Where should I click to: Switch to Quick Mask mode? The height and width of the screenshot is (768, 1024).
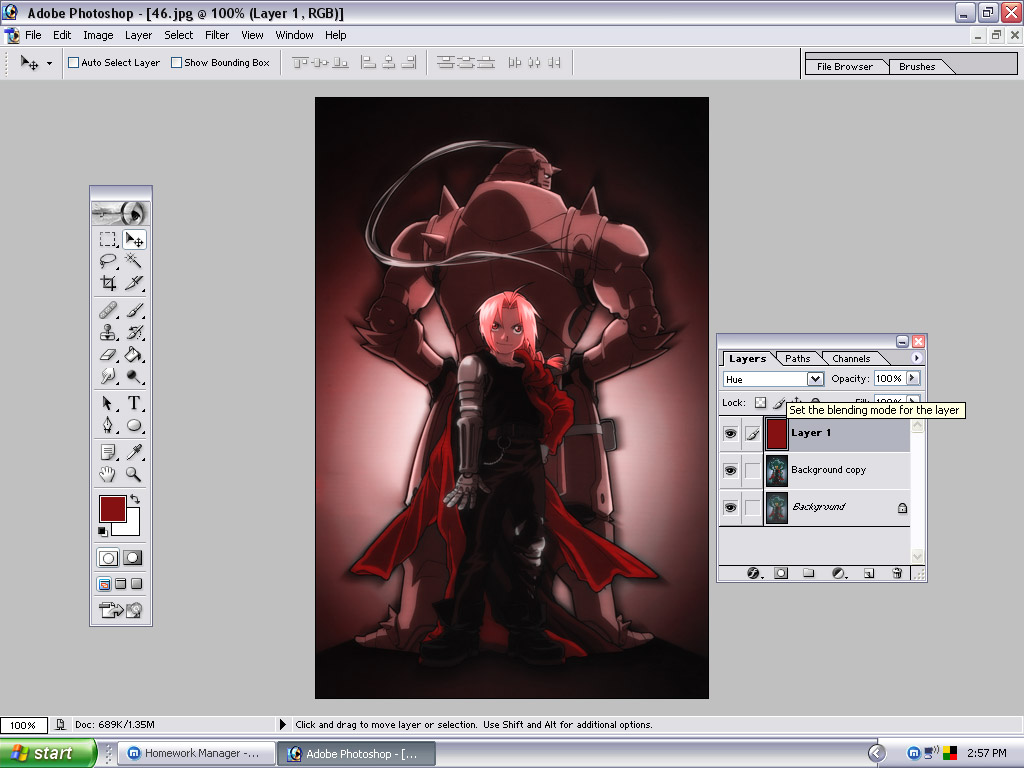[133, 558]
